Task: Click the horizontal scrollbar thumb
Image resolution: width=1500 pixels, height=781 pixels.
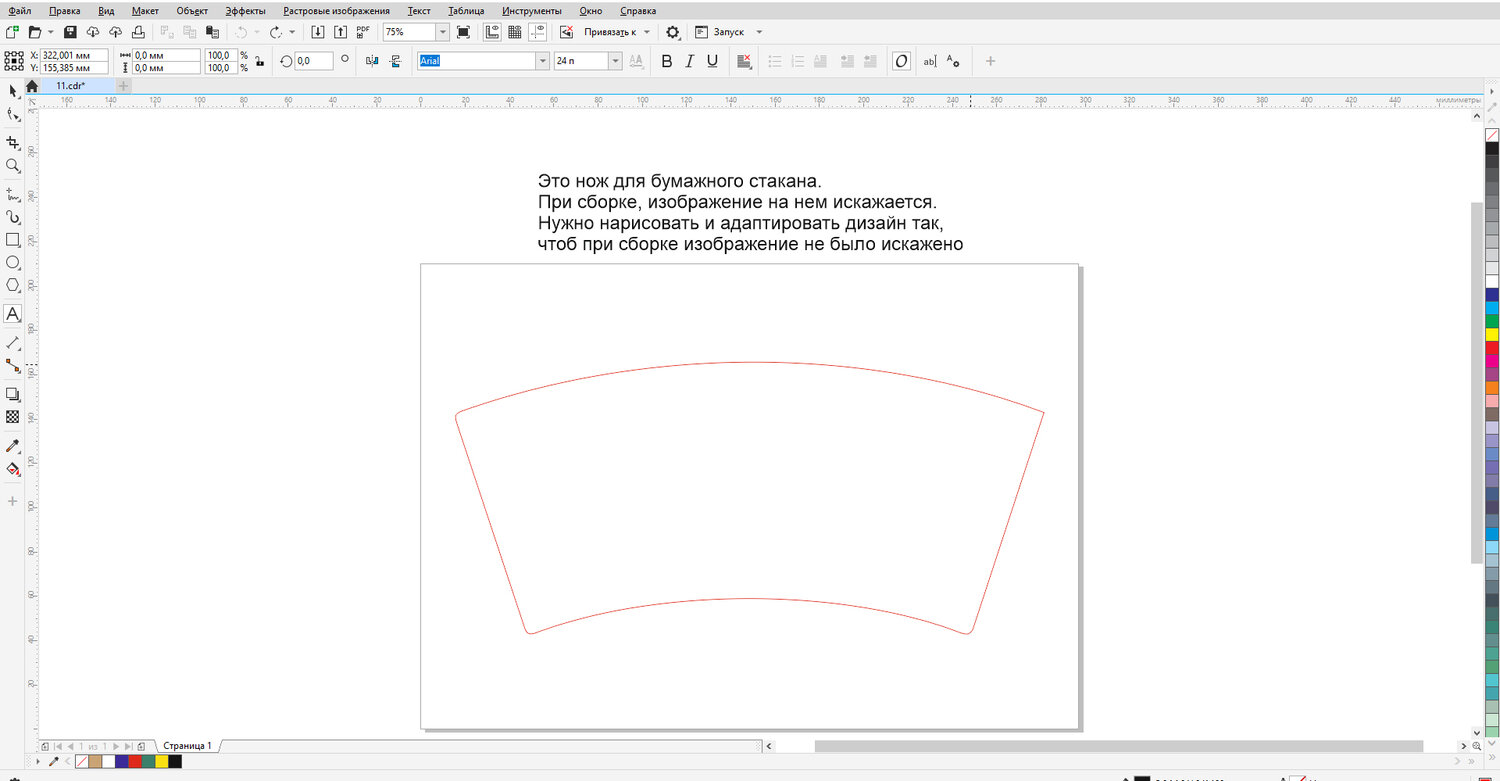Action: 1118,746
